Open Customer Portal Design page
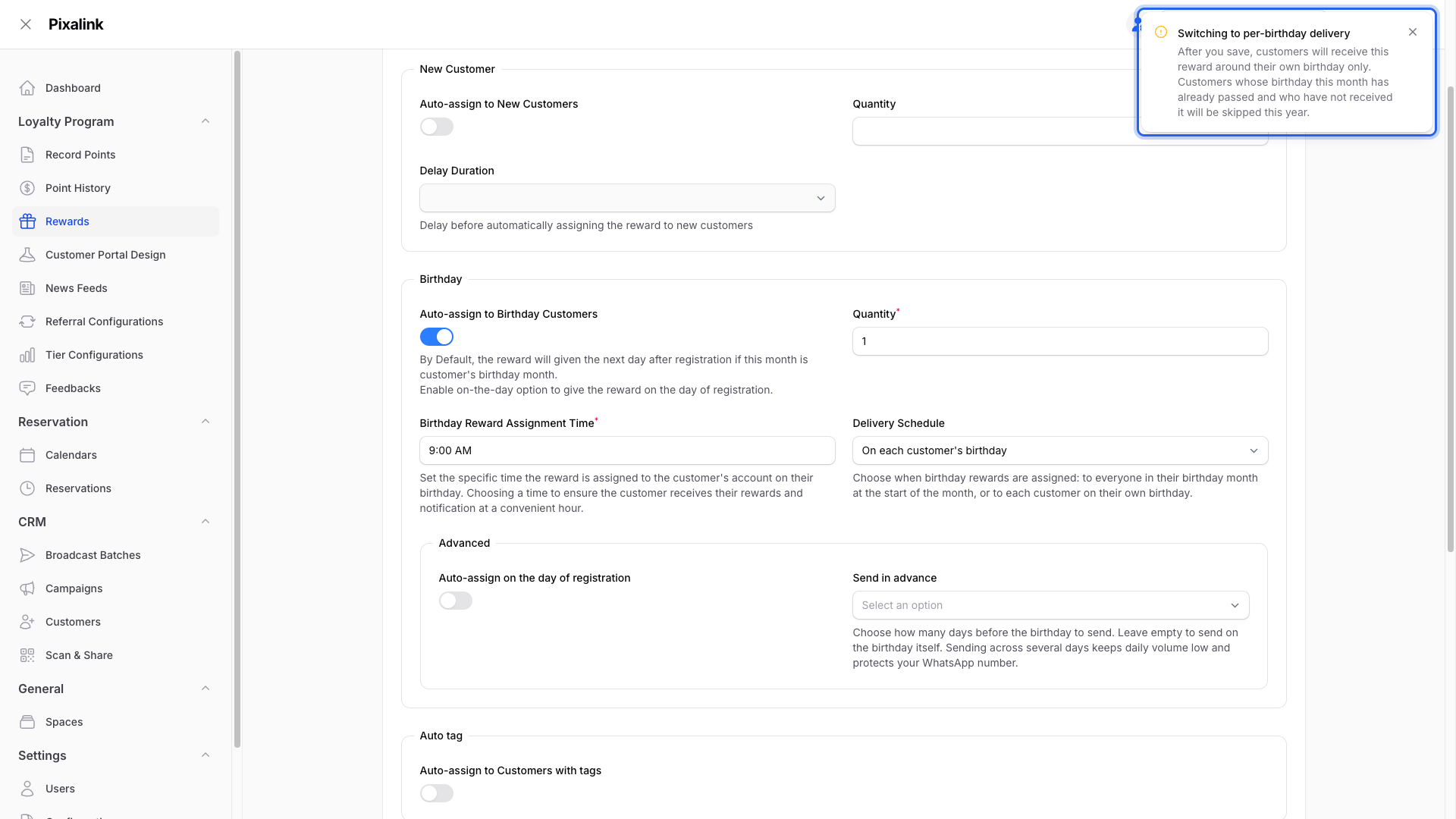The image size is (1456, 819). coord(115,255)
